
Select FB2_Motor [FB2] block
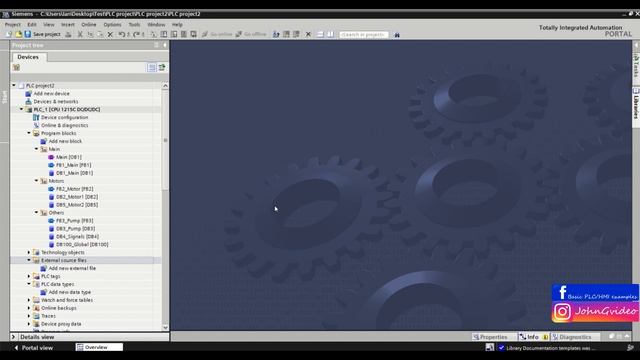coord(75,189)
